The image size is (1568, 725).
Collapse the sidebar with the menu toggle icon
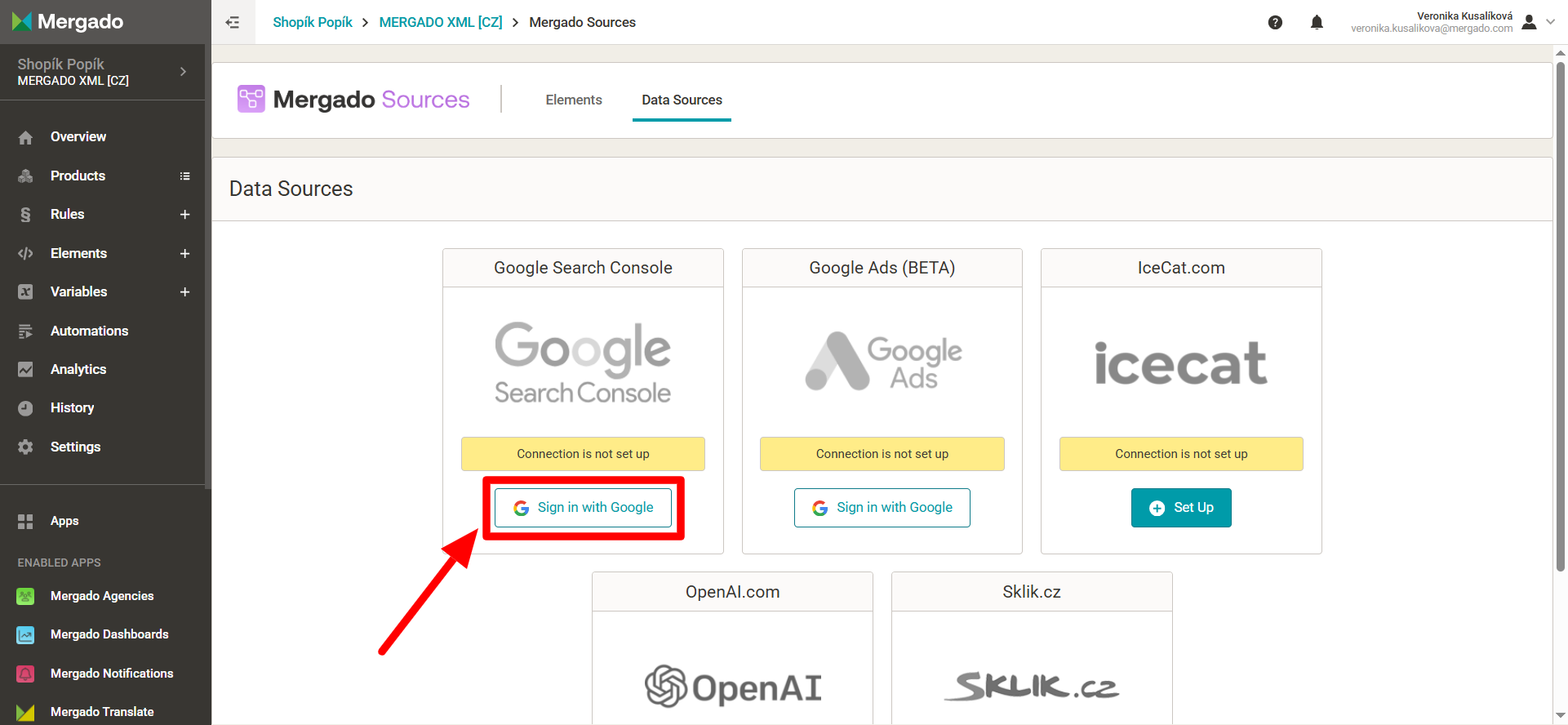233,22
